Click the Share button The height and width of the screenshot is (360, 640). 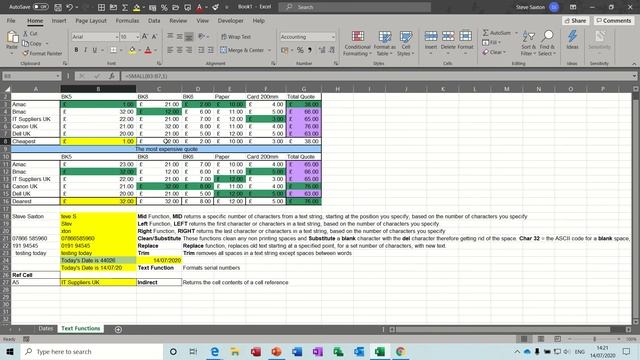point(576,20)
